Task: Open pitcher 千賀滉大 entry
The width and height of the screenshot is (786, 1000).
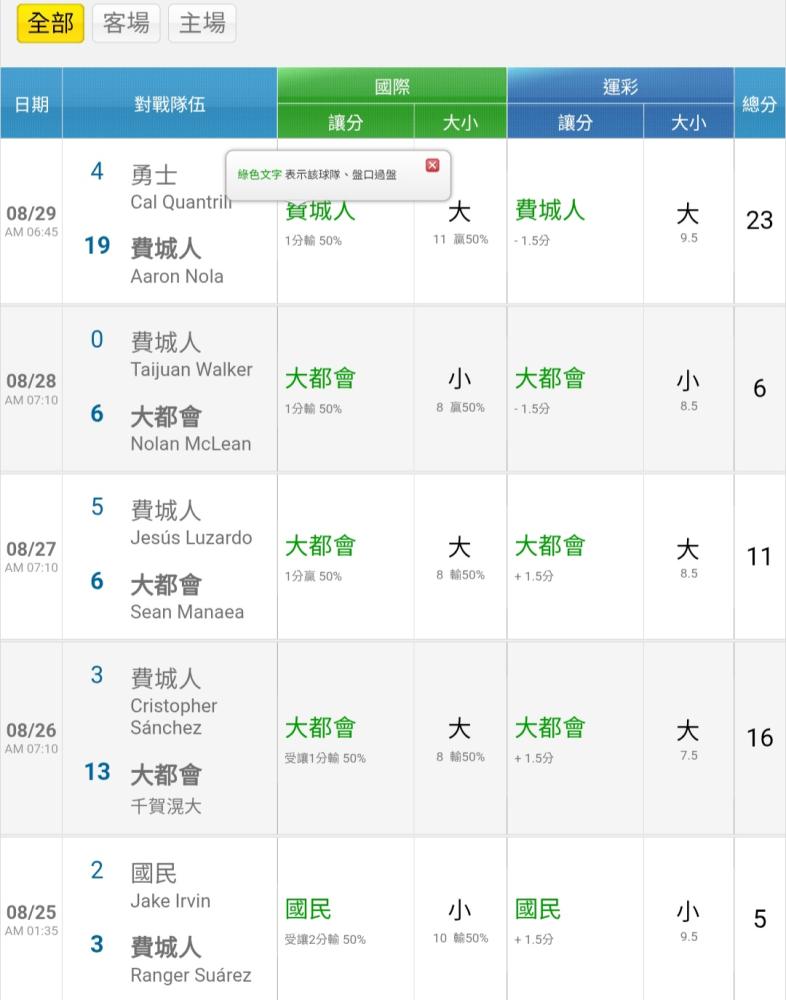Action: pos(165,806)
